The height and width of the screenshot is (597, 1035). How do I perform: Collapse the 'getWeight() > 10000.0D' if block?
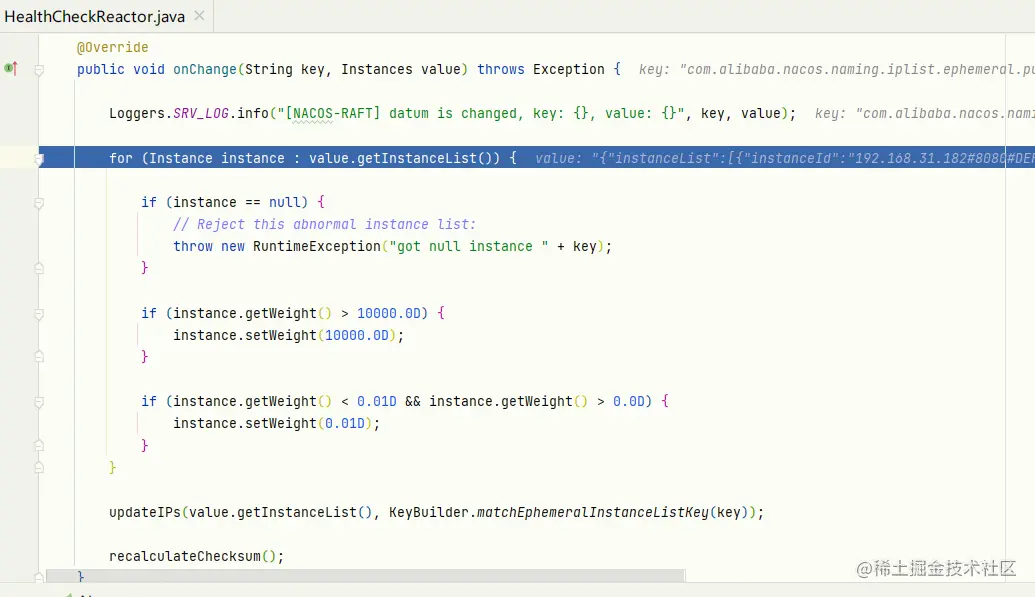tap(39, 314)
